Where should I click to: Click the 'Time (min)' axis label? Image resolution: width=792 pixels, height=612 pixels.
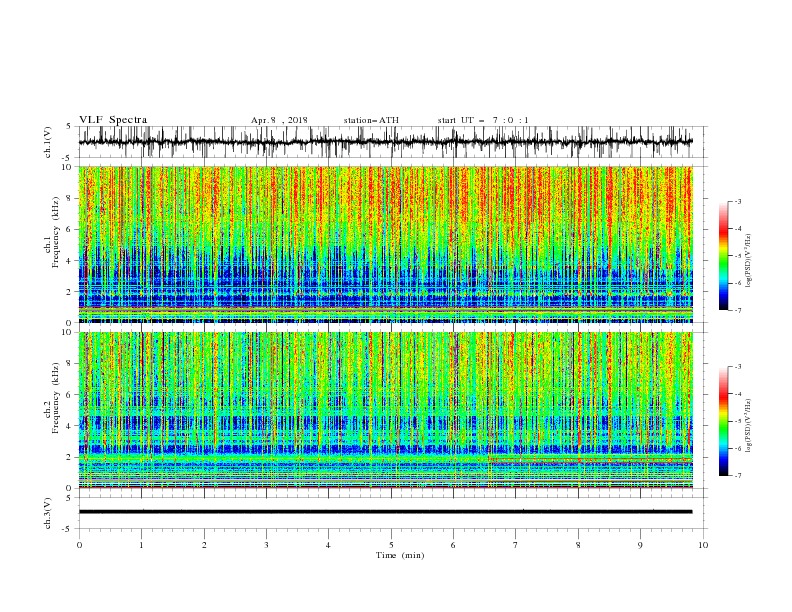(x=400, y=555)
